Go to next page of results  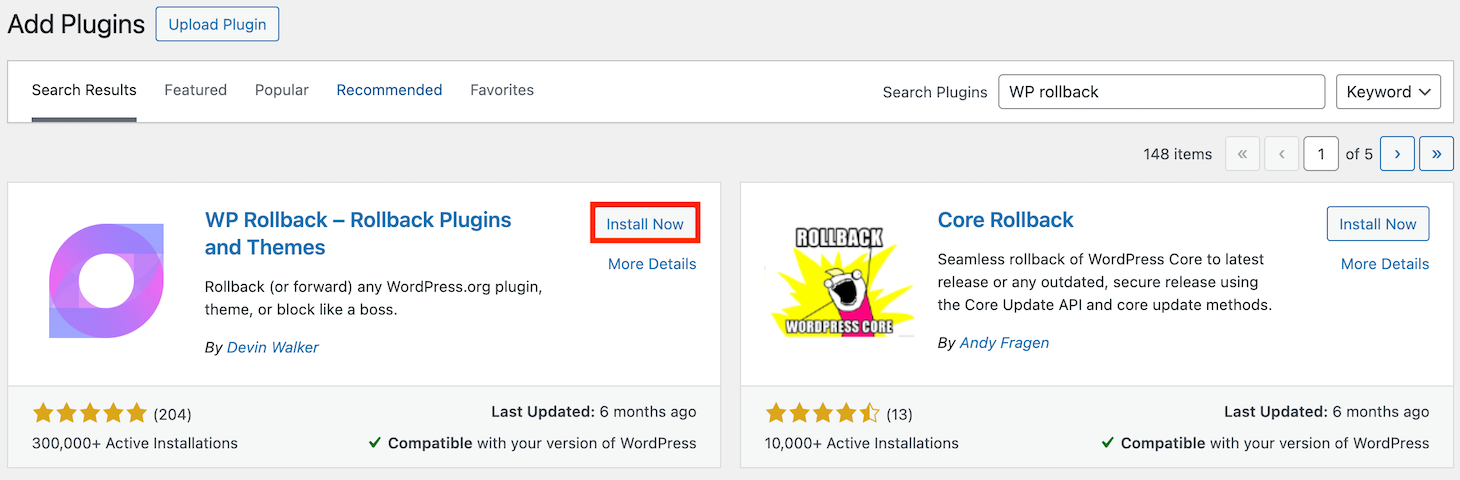(x=1396, y=154)
